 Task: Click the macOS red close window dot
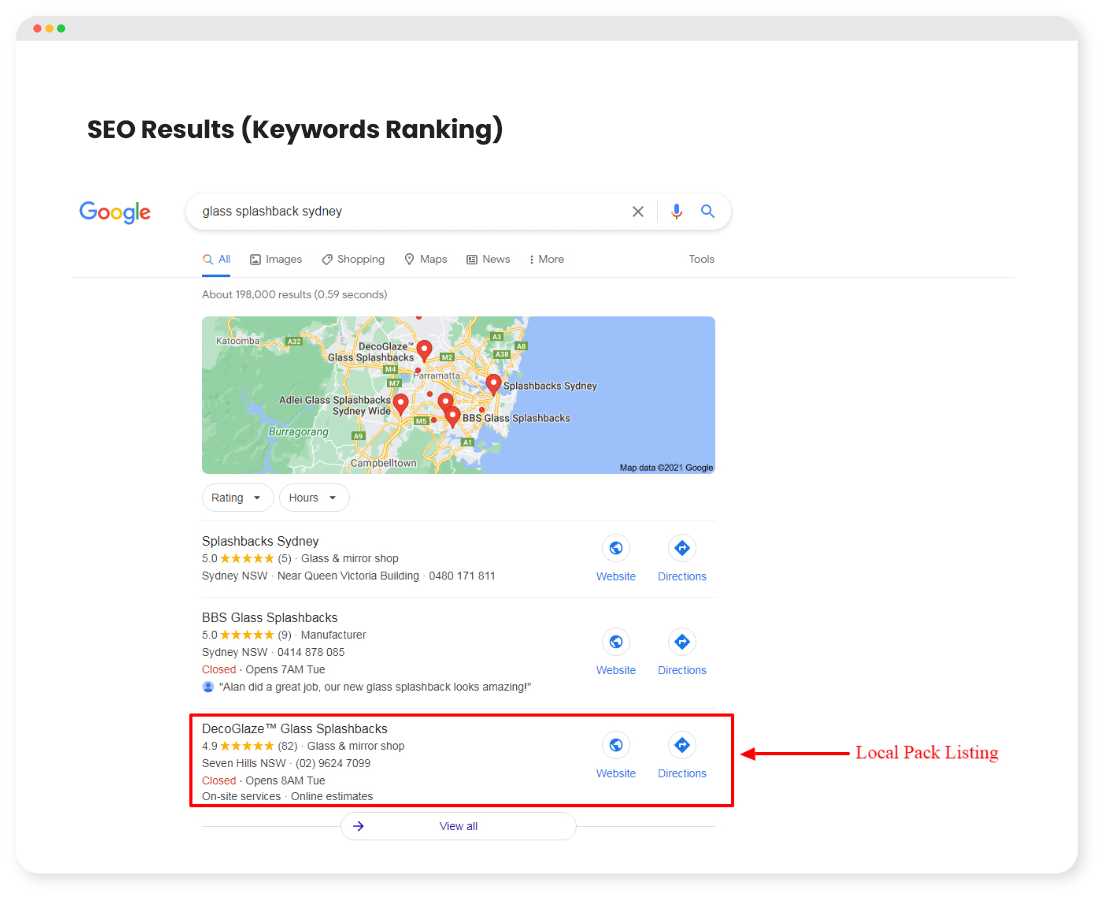(x=37, y=28)
